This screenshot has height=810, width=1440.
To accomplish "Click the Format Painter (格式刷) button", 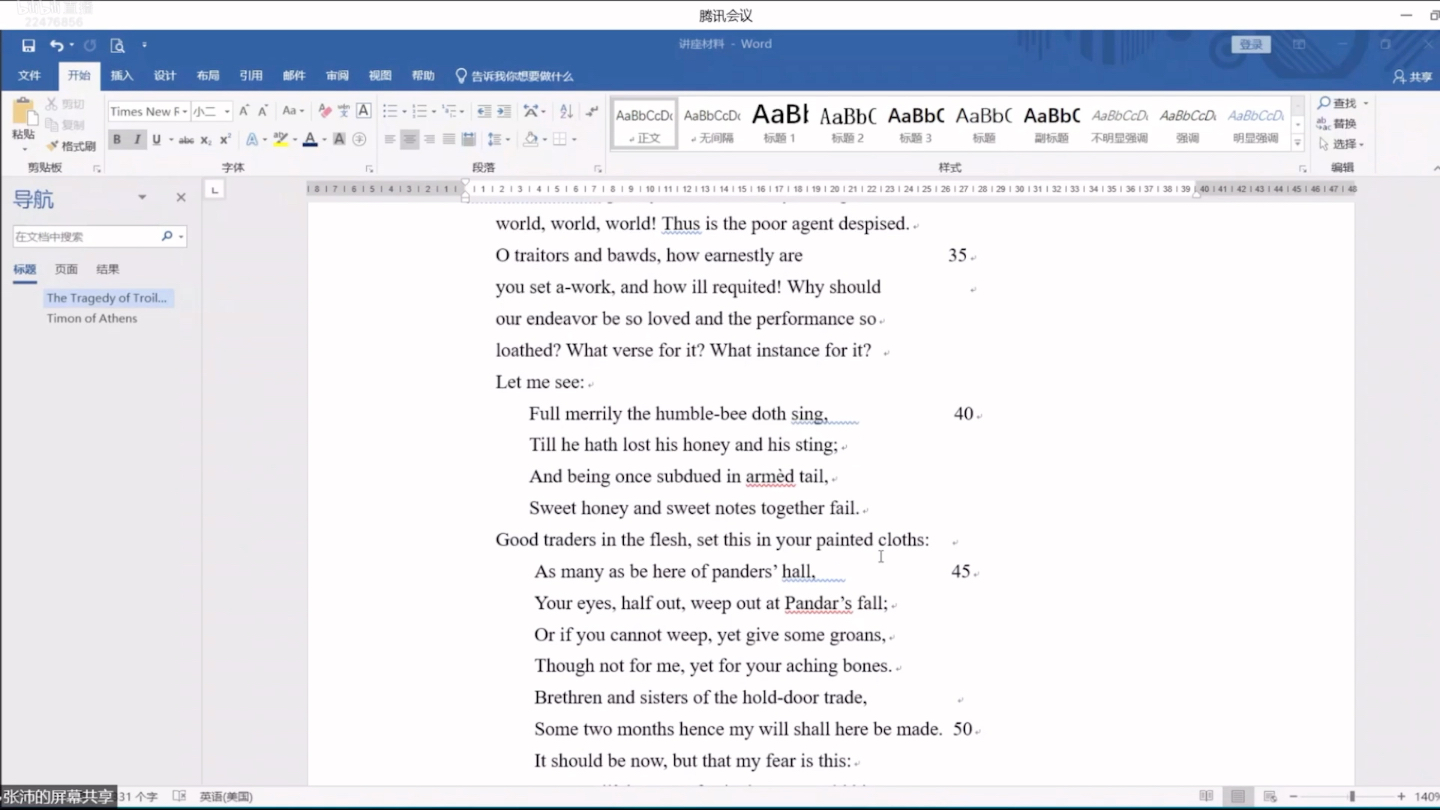I will point(71,146).
